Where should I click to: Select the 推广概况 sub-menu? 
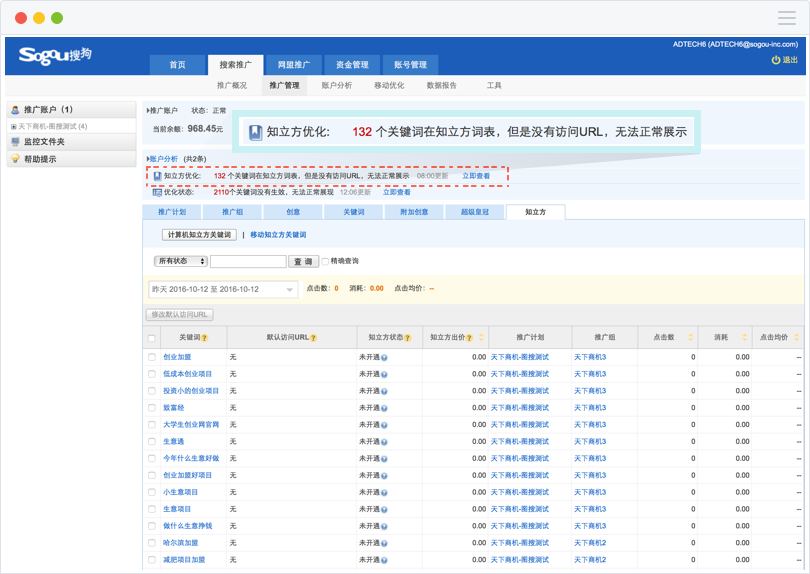pyautogui.click(x=232, y=85)
